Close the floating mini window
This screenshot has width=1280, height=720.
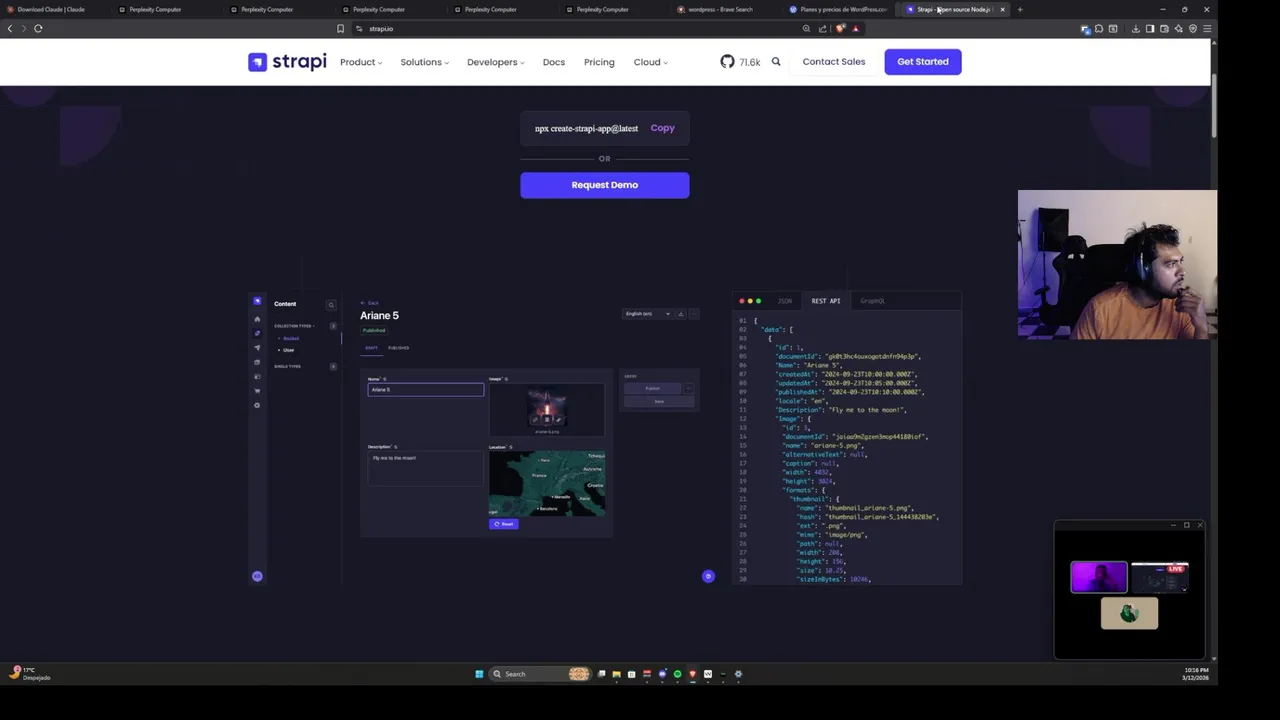(x=1200, y=525)
